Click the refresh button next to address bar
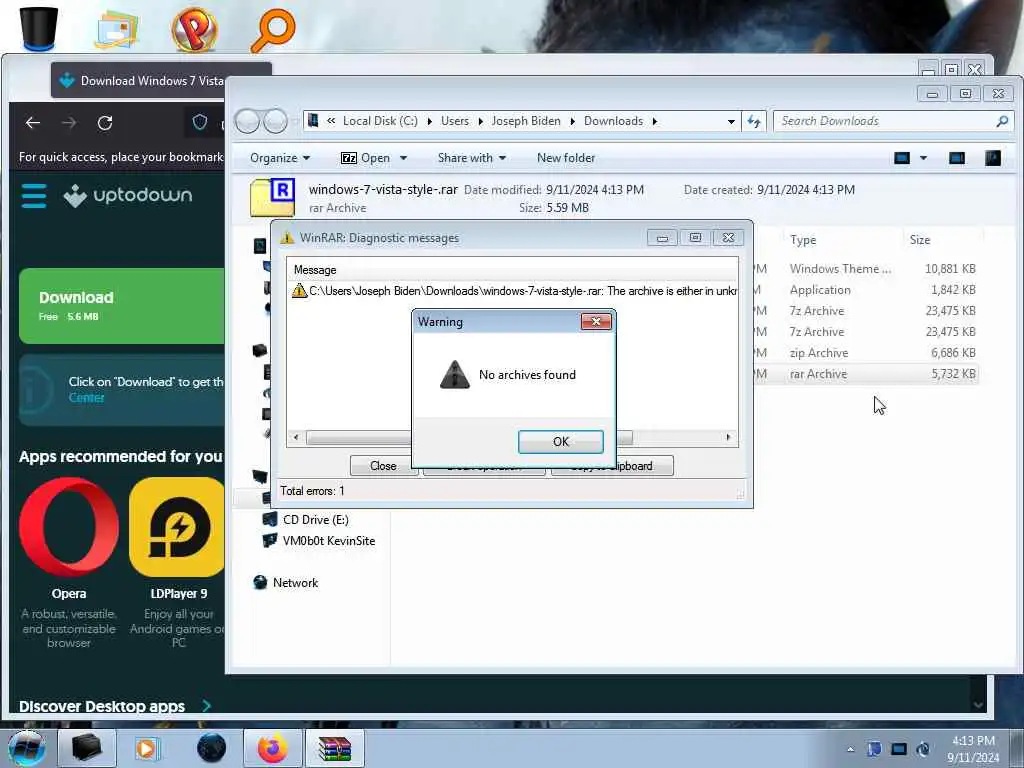This screenshot has height=768, width=1024. pyautogui.click(x=754, y=121)
